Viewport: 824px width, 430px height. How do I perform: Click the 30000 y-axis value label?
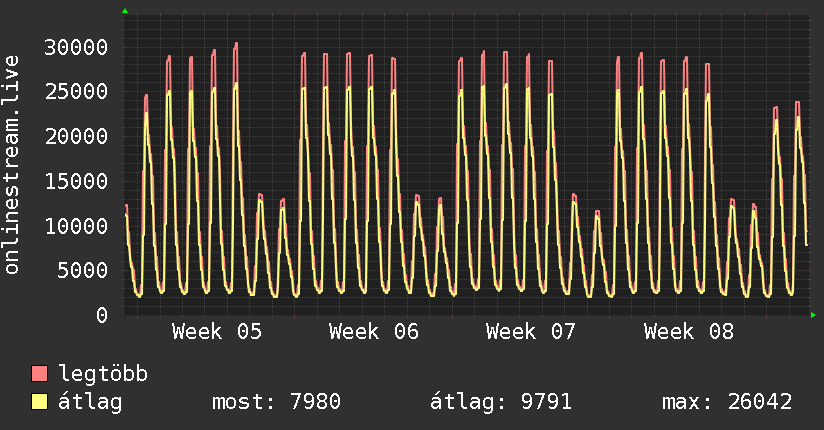78,47
